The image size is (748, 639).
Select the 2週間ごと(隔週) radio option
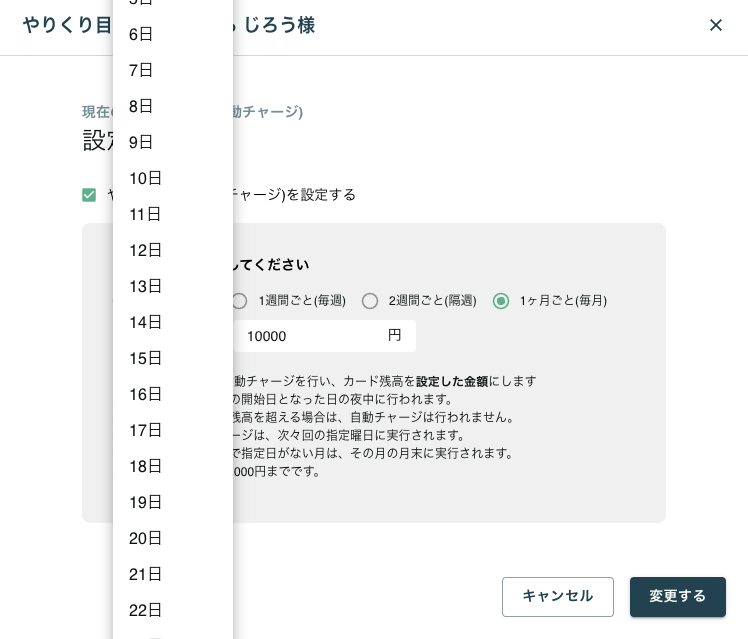(370, 301)
